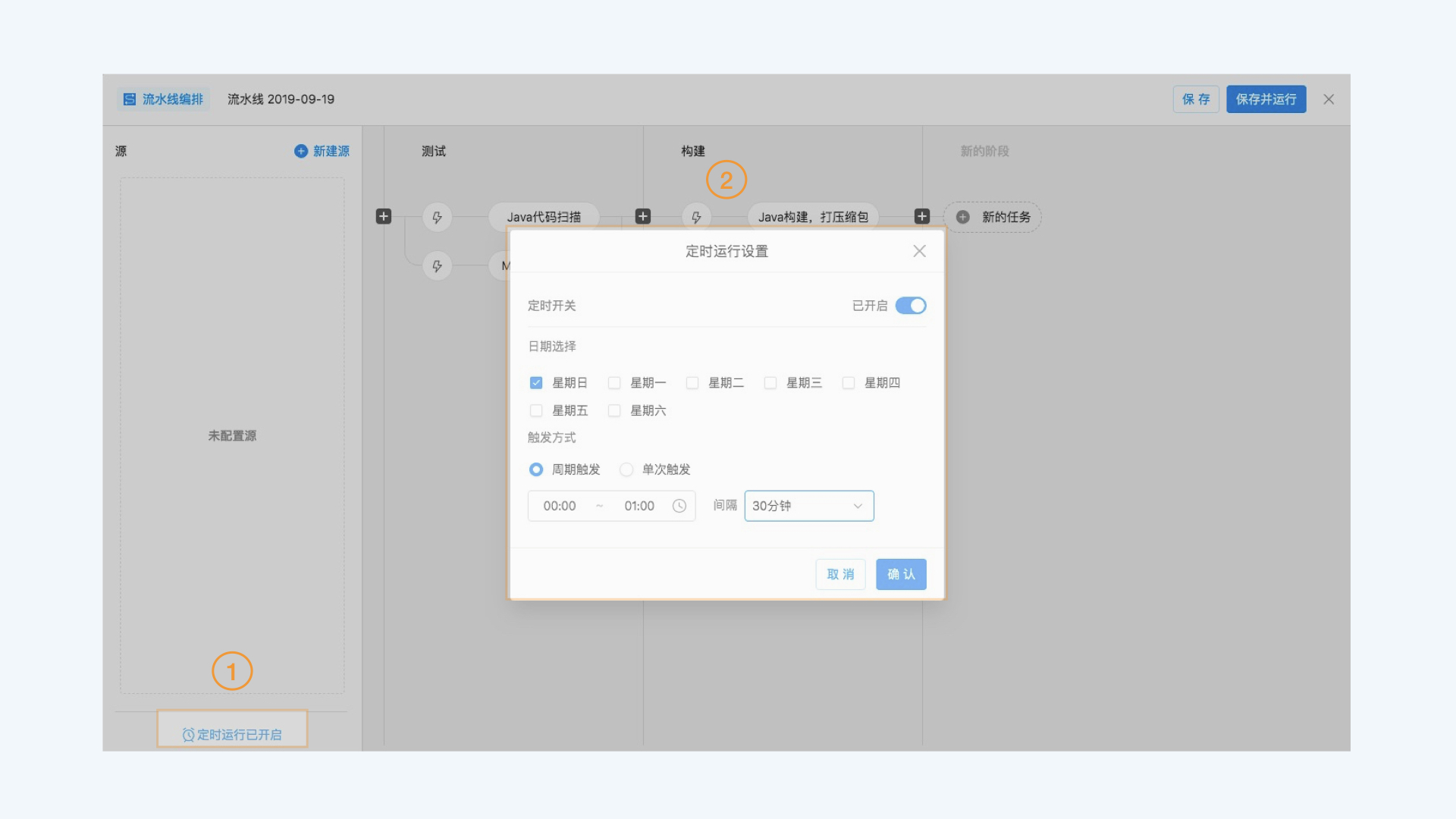
Task: Click the 保存并运行 button
Action: 1266,99
